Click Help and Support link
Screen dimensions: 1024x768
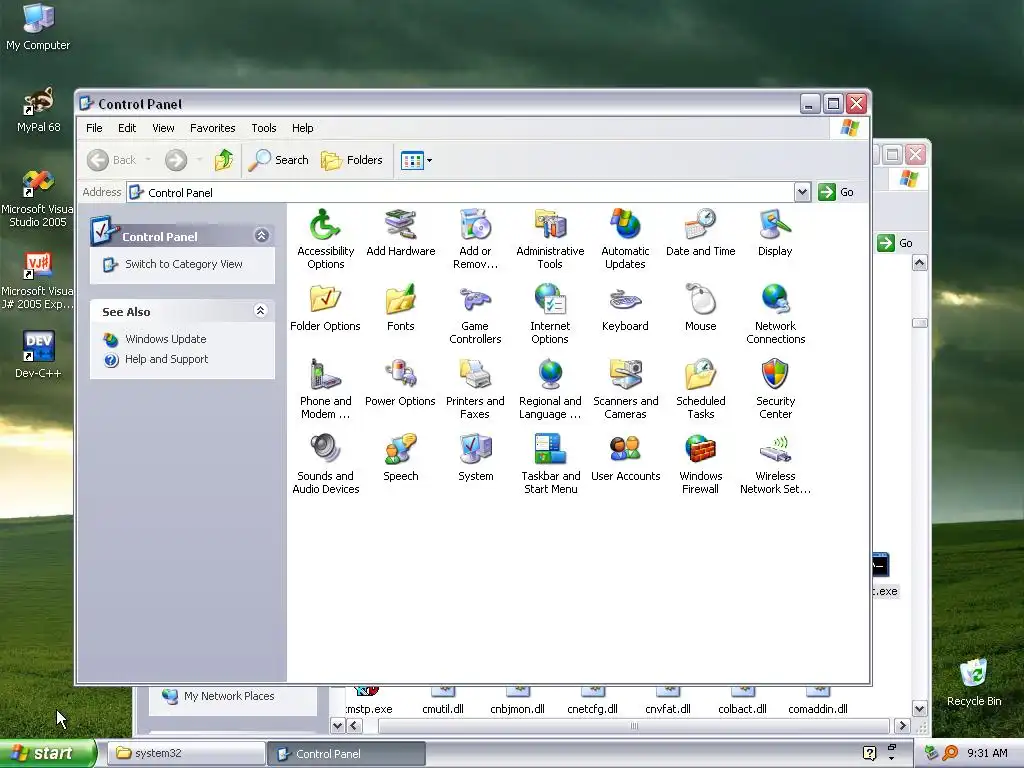[x=167, y=359]
